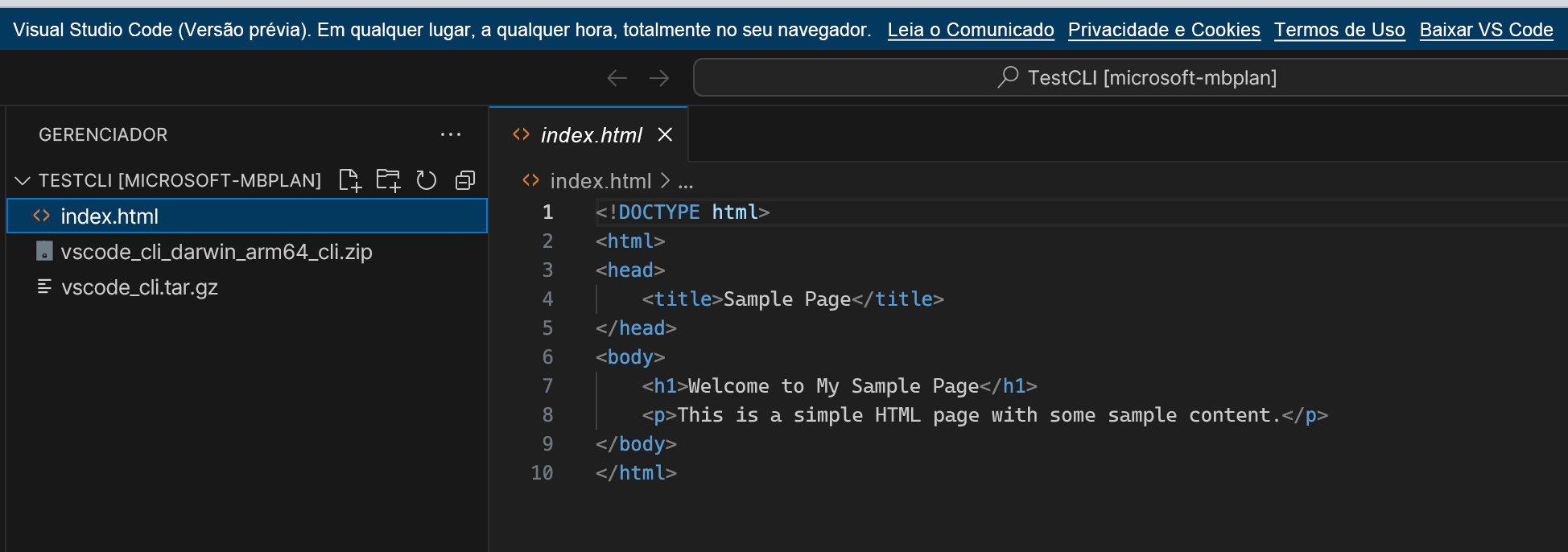
Task: Refresh the explorer file list
Action: pos(427,180)
